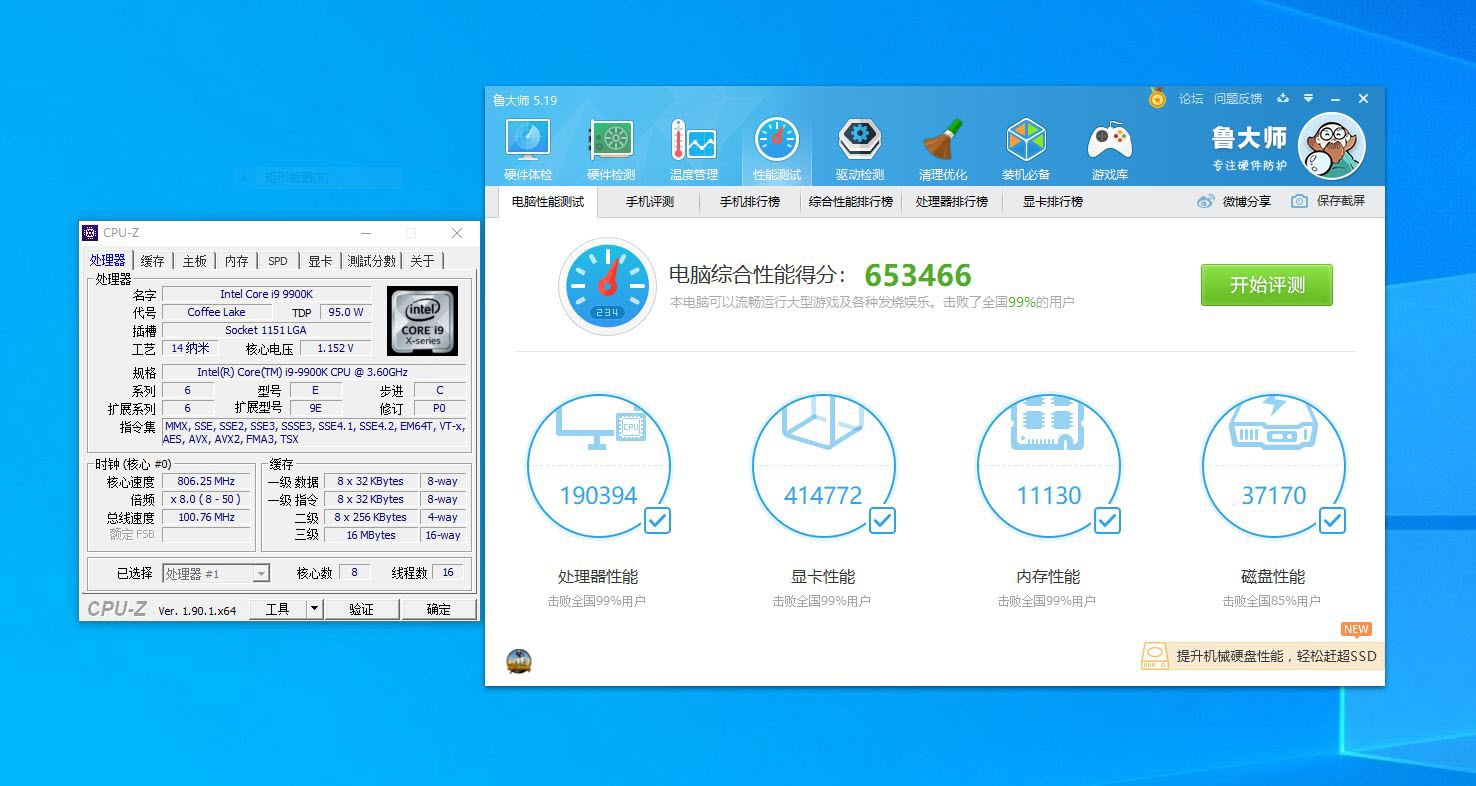Switch to 显卡排行榜 tab
The image size is (1476, 786).
1053,201
